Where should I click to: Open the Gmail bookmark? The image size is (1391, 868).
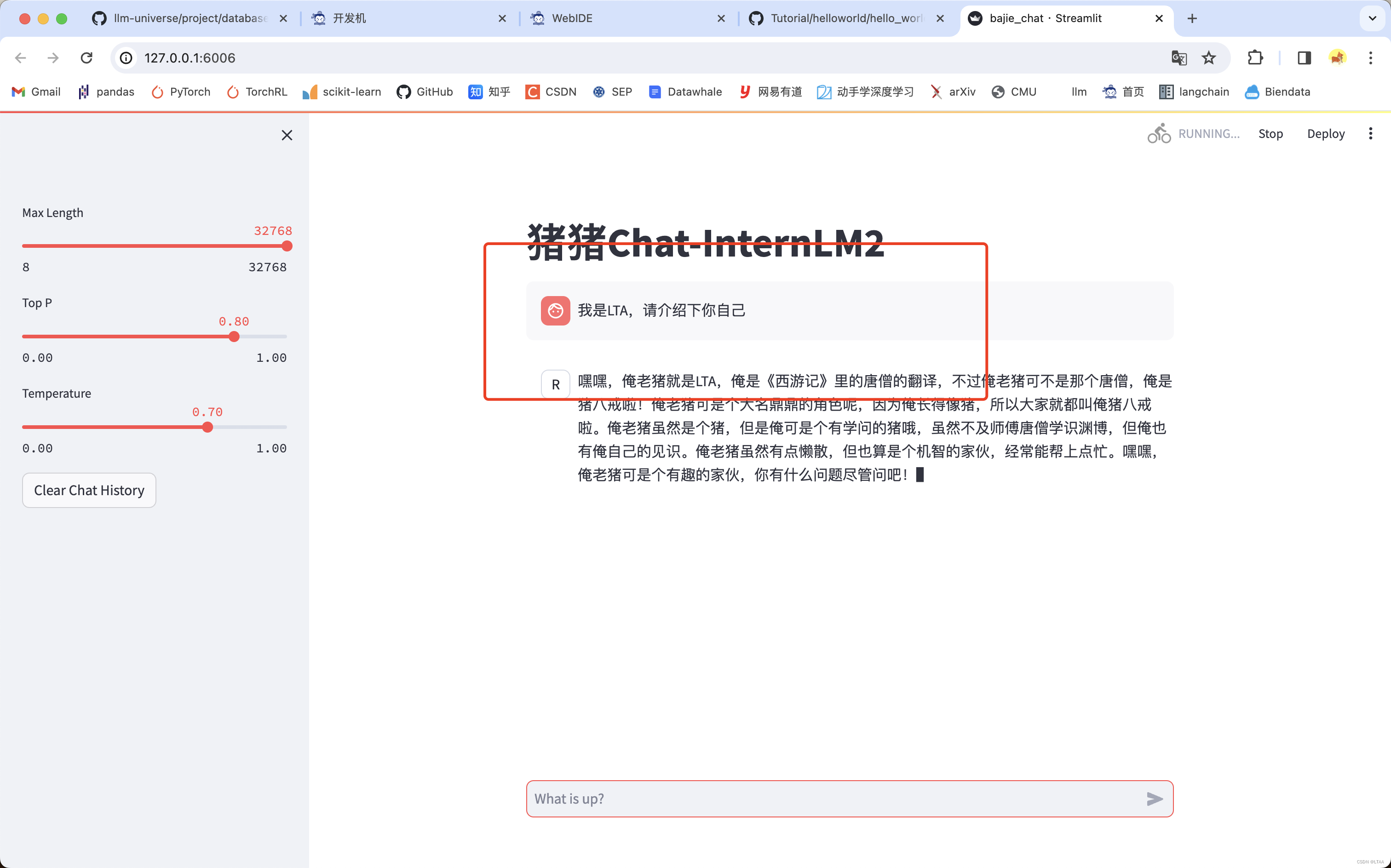35,92
